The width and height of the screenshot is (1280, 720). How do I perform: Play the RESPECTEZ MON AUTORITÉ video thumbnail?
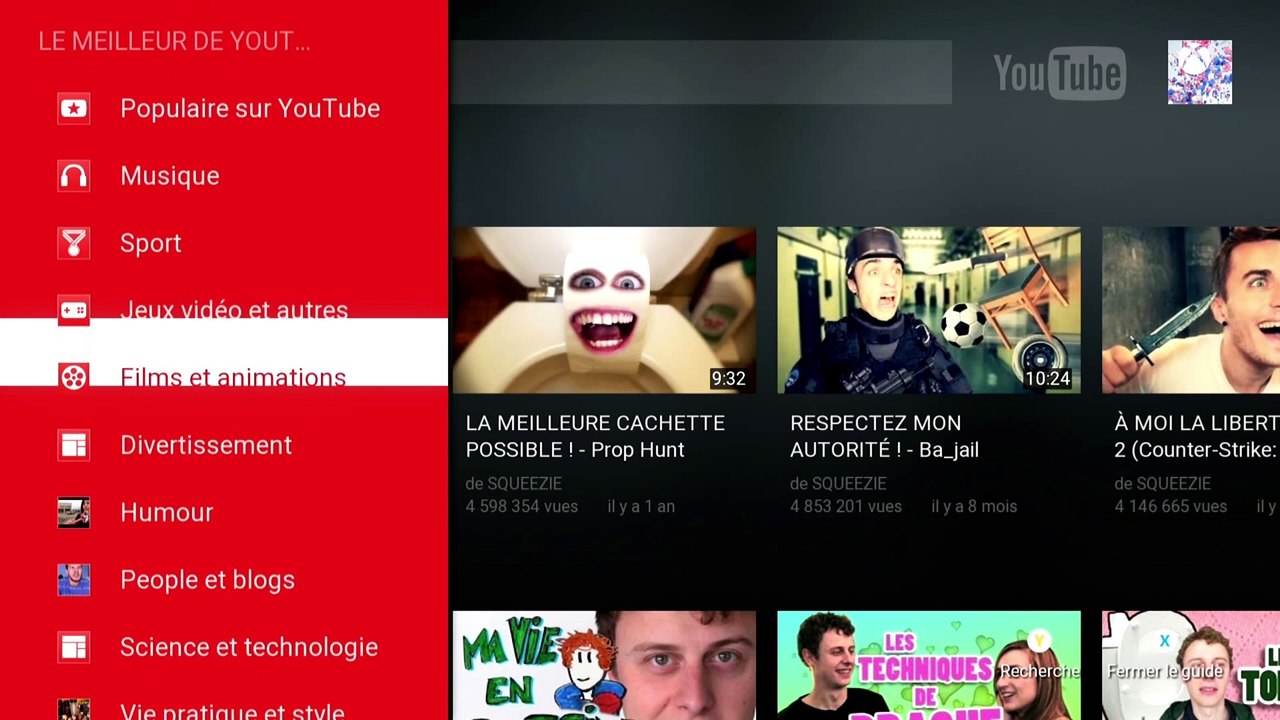929,310
